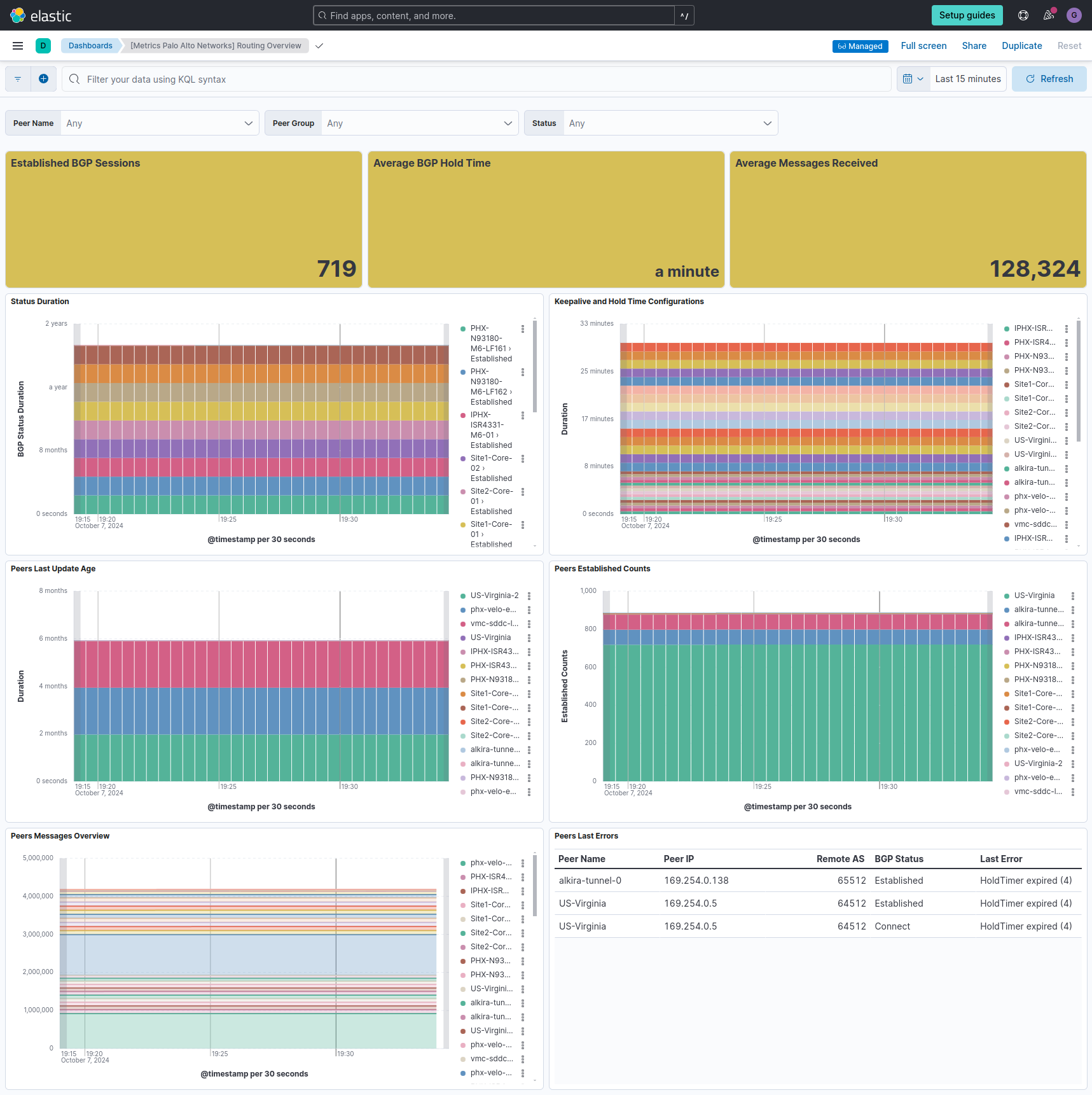
Task: Toggle vmc-sddc... series in Messages Overview legend
Action: (492, 1059)
